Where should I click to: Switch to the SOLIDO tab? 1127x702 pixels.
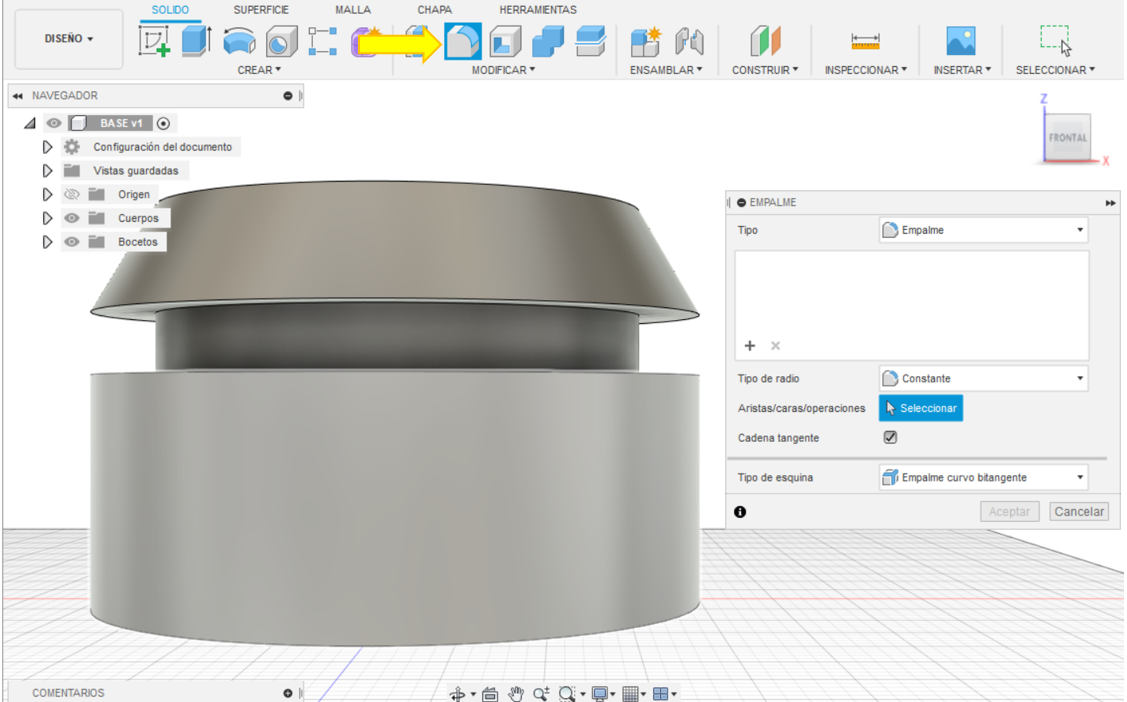pos(170,10)
